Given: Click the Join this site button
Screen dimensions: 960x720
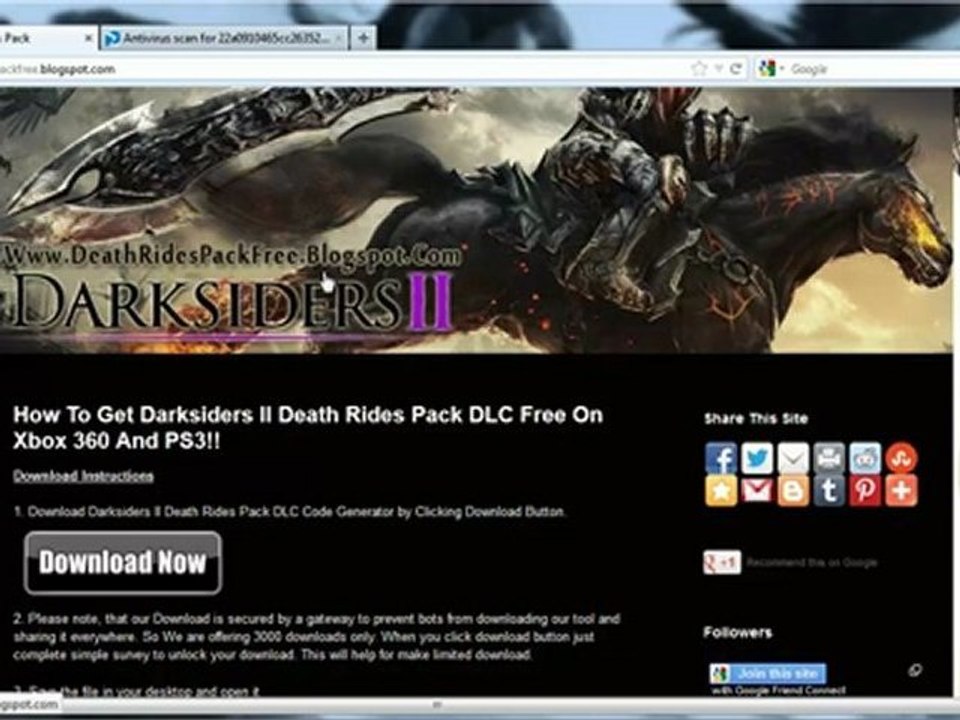Looking at the screenshot, I should coord(768,673).
